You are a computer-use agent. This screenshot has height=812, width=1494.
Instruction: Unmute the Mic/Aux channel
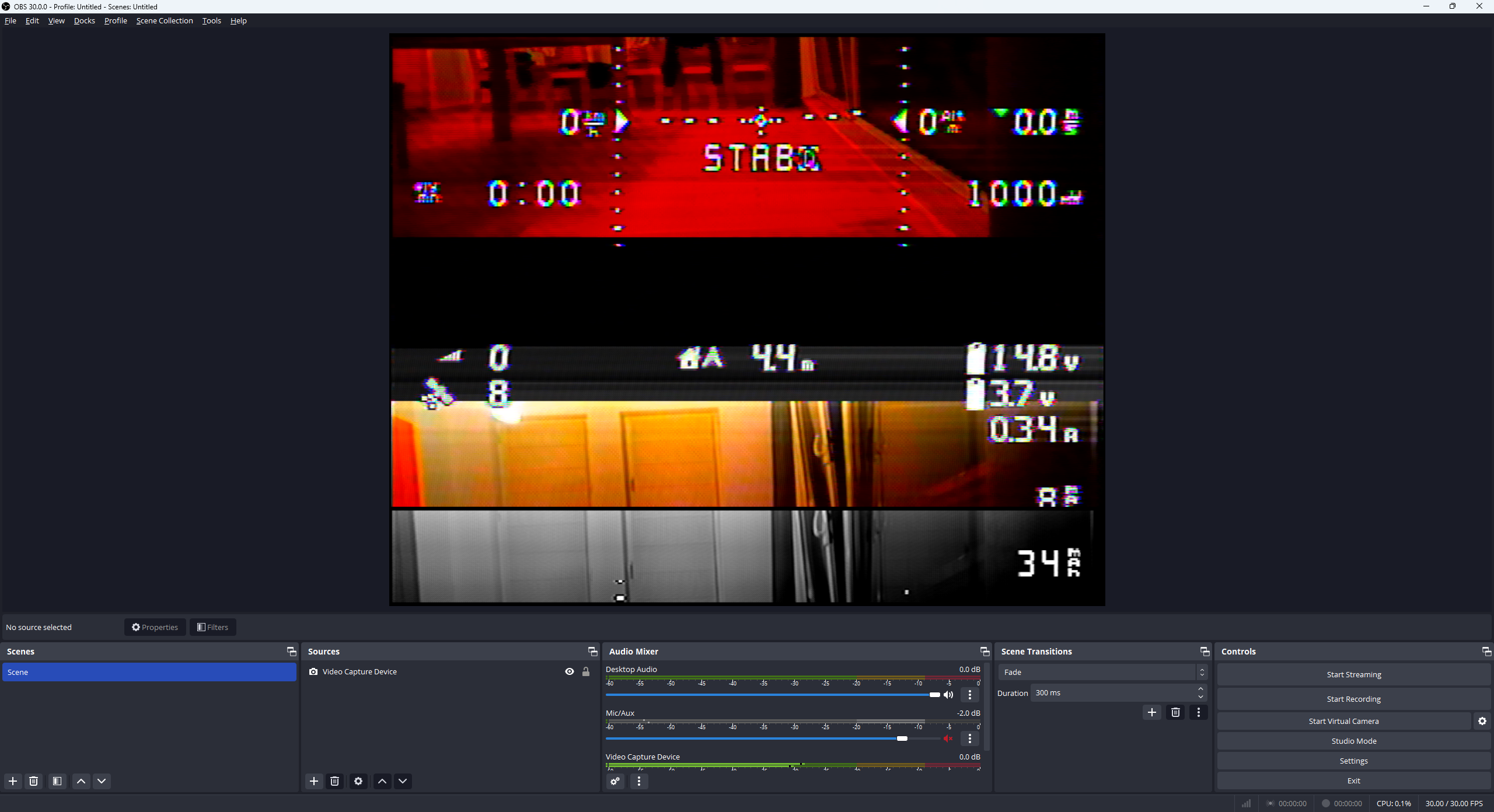pyautogui.click(x=948, y=738)
